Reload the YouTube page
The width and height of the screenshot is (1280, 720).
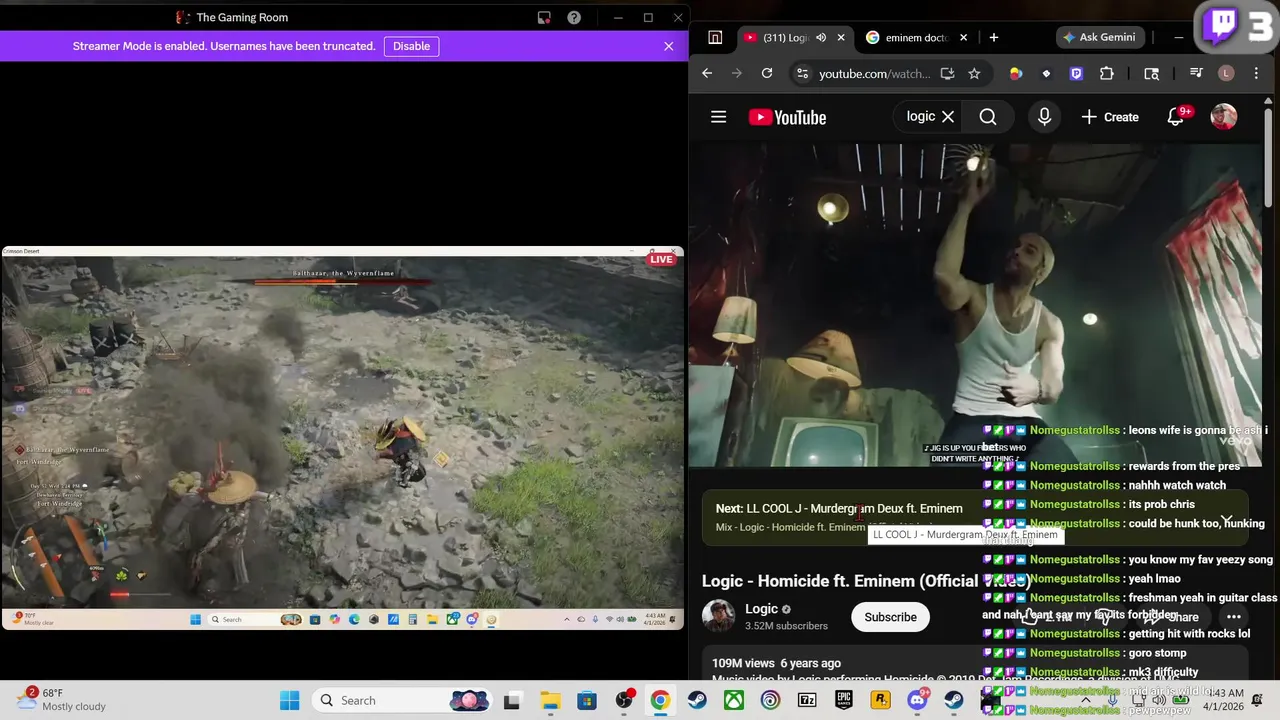point(767,73)
